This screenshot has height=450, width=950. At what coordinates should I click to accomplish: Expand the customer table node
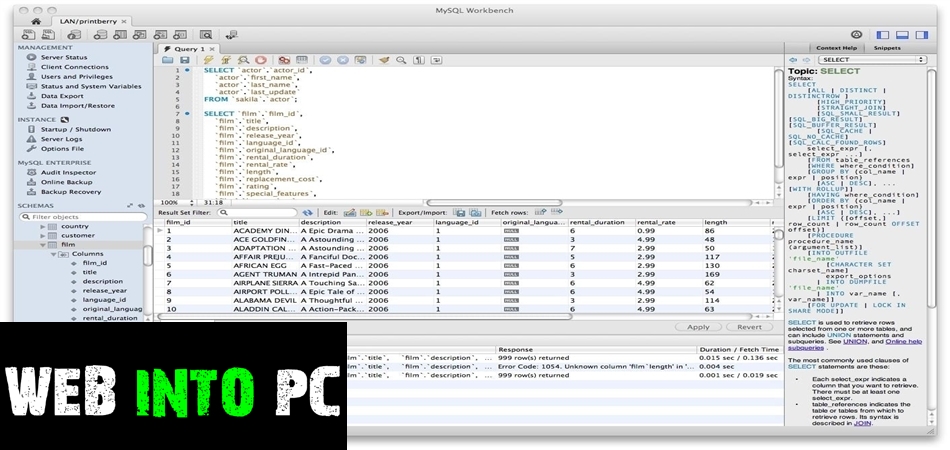[43, 236]
